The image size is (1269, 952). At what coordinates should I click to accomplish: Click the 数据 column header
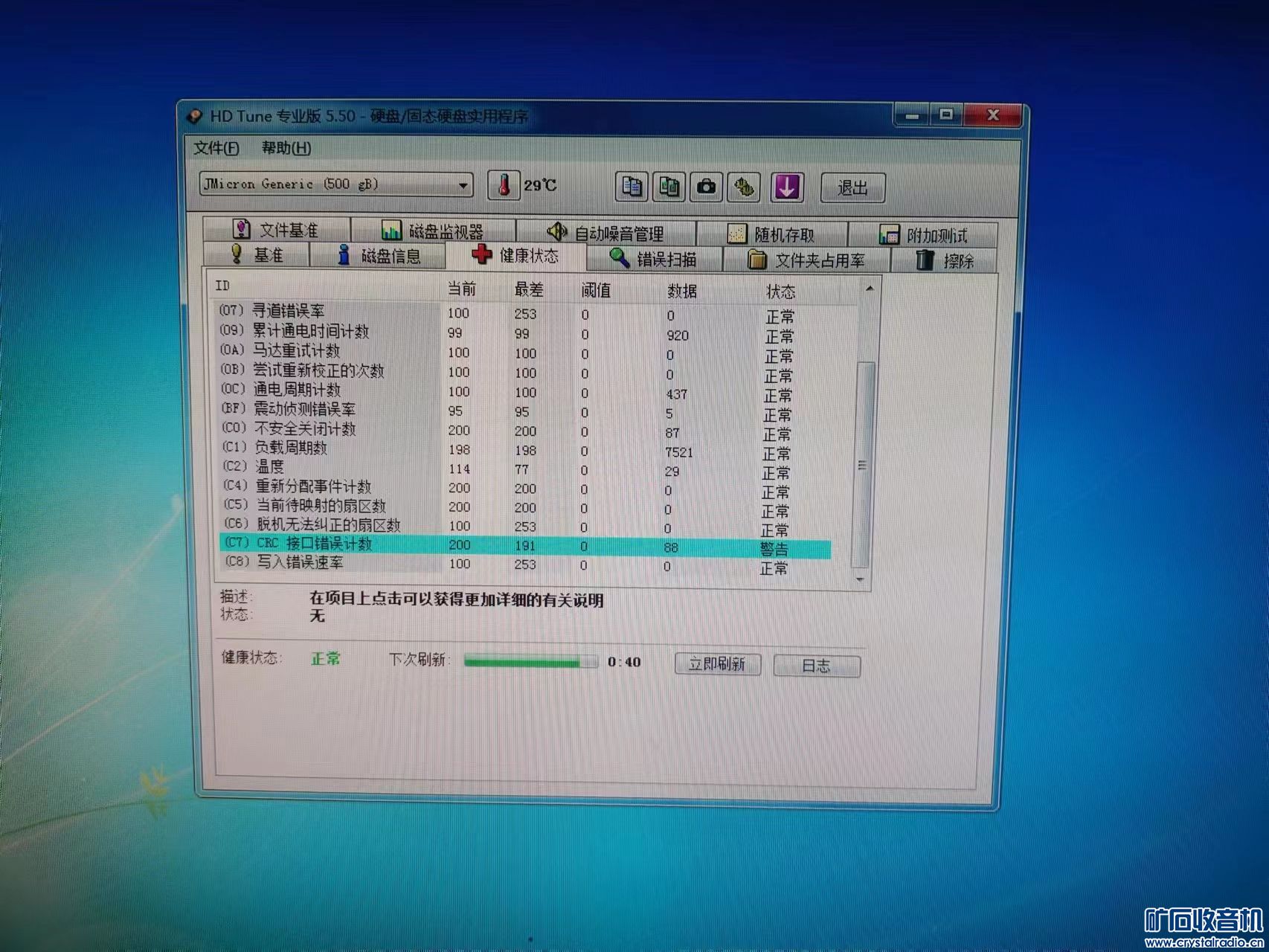(681, 291)
